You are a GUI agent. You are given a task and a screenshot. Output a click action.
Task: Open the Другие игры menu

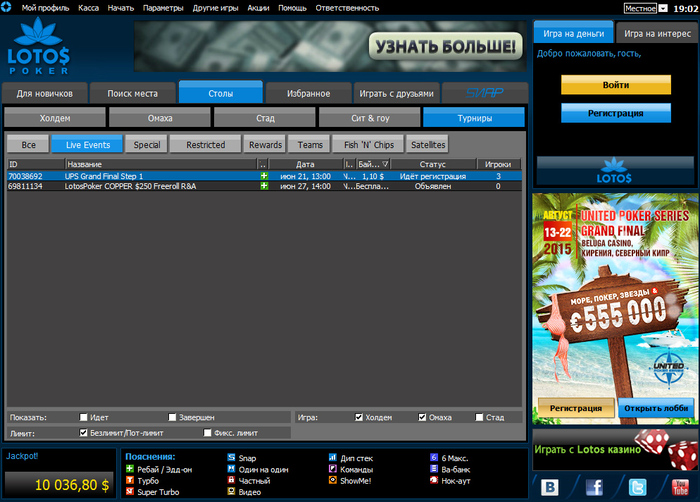click(215, 8)
